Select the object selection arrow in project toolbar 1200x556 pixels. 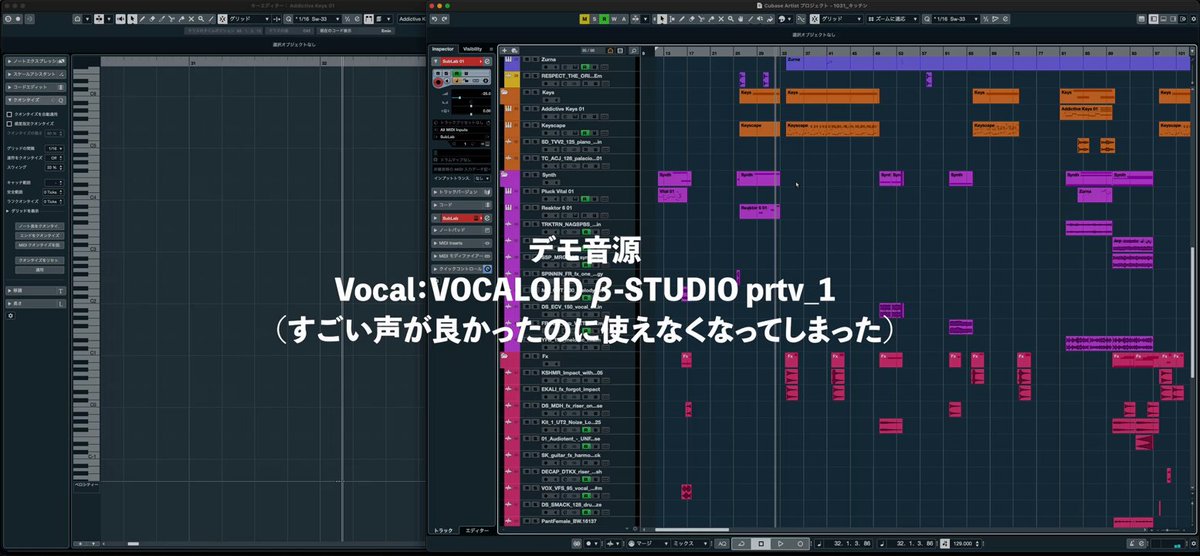tap(662, 18)
